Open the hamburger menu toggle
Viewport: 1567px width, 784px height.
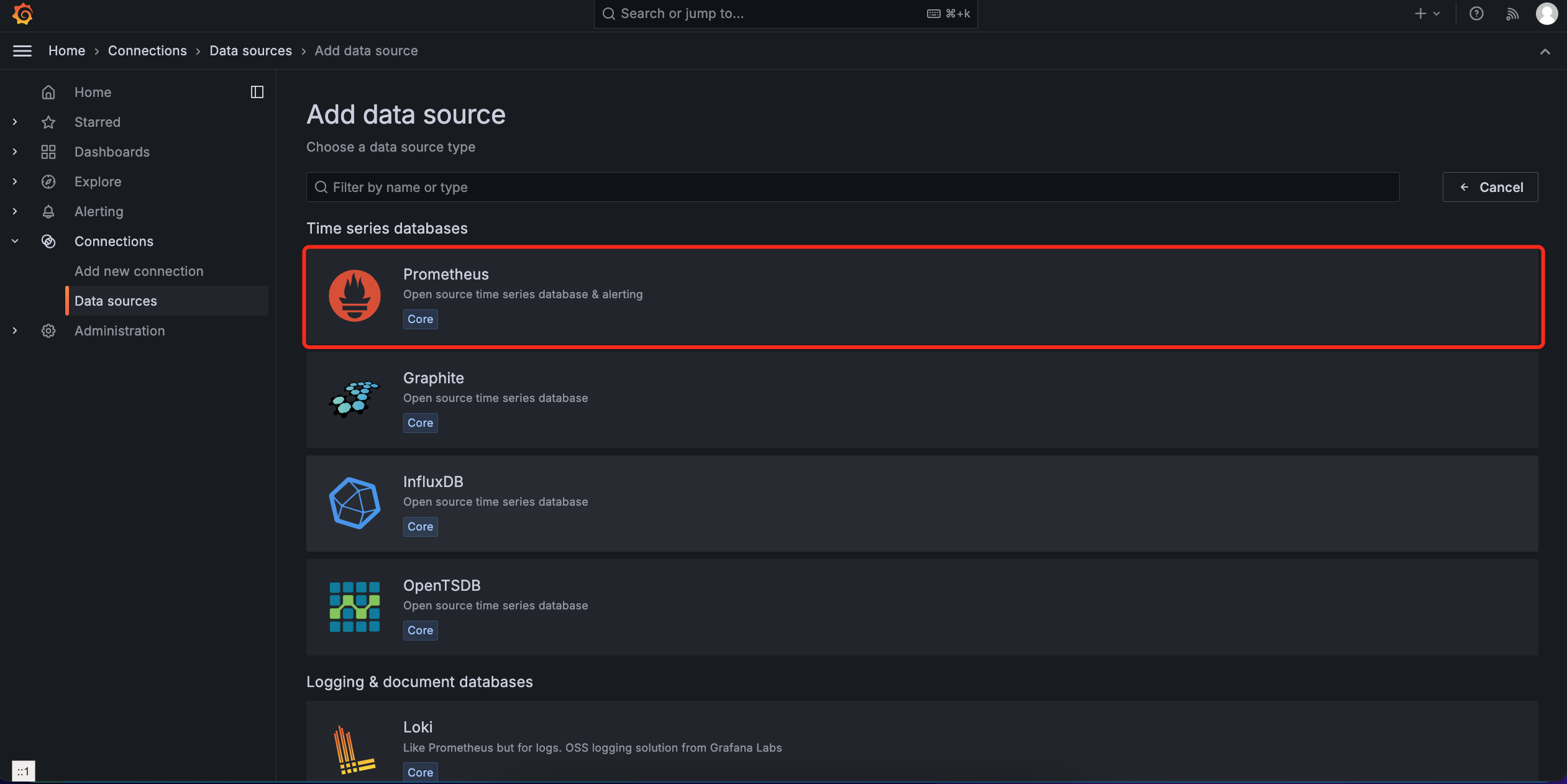[22, 51]
